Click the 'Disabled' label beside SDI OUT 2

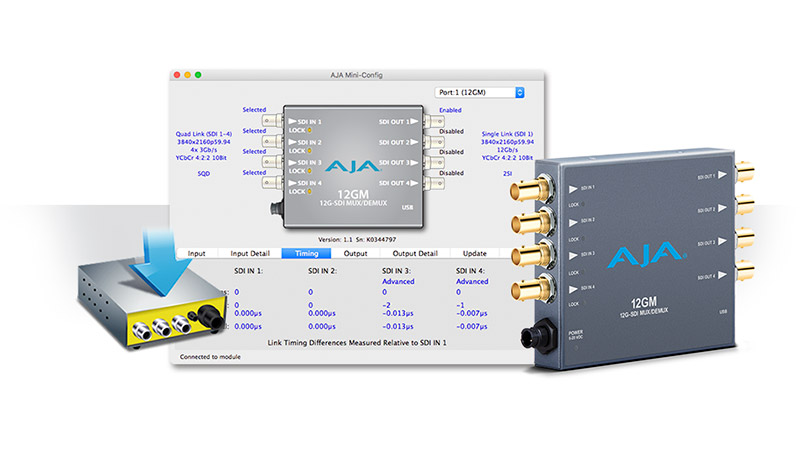point(452,131)
